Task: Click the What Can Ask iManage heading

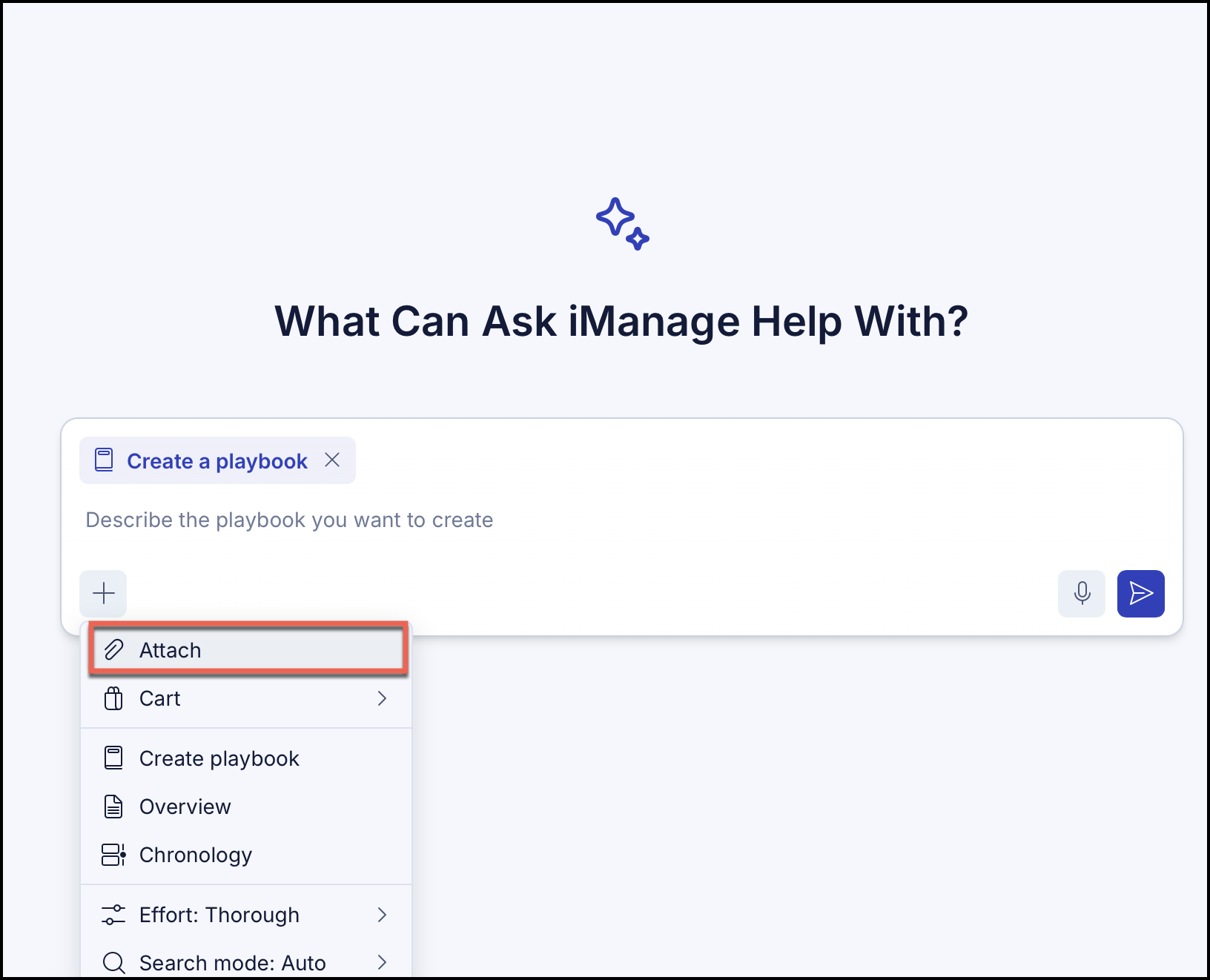Action: pos(621,321)
